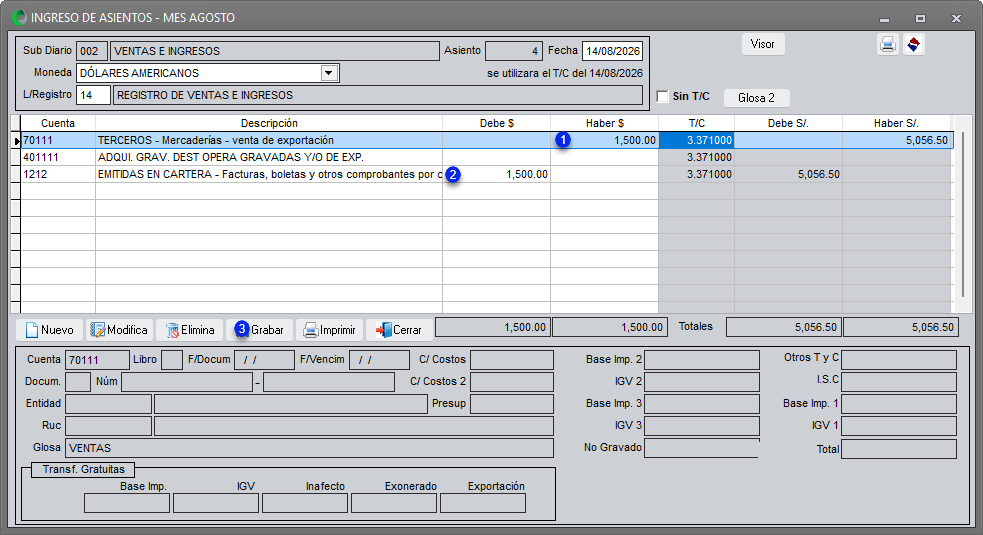983x535 pixels.
Task: Click Debe S/. value 5,056.50 in 1212 row
Action: pos(818,174)
